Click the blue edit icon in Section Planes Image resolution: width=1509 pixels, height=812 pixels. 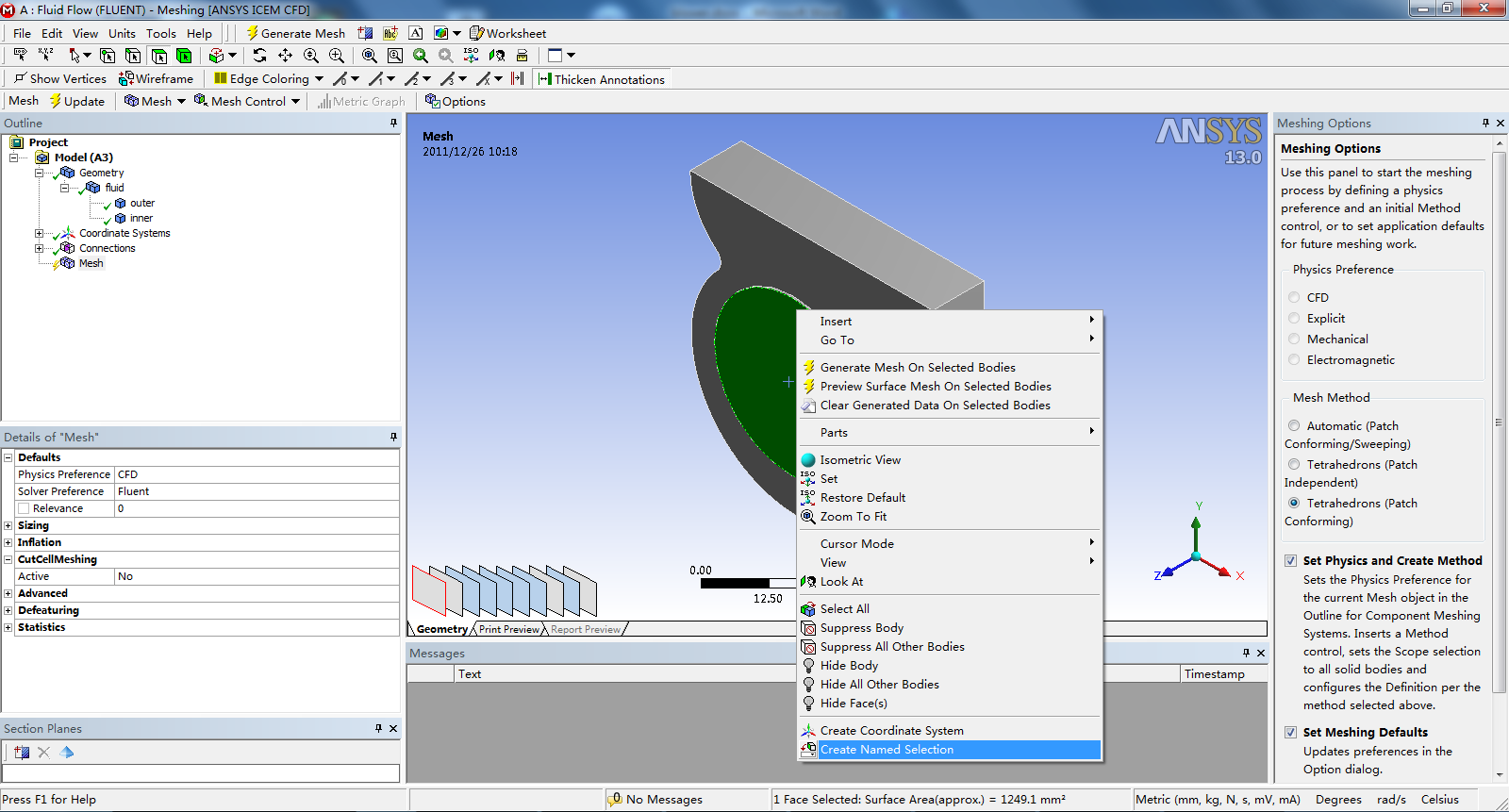click(x=66, y=752)
